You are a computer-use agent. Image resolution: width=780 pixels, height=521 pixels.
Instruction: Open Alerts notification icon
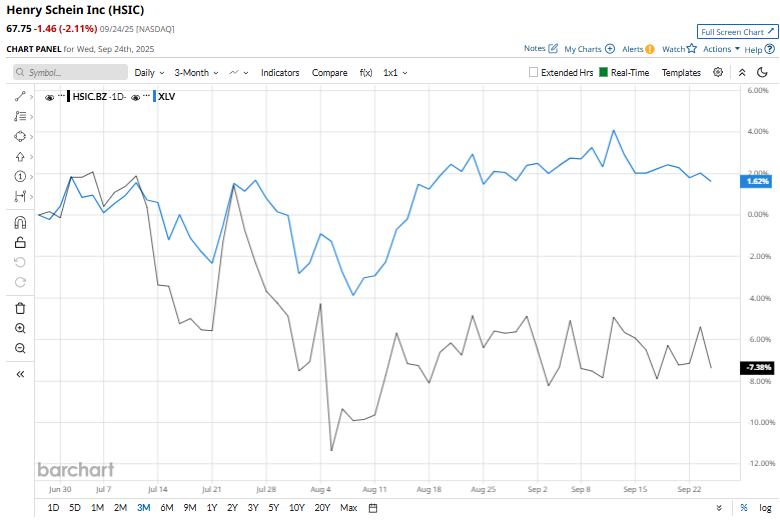[x=650, y=49]
